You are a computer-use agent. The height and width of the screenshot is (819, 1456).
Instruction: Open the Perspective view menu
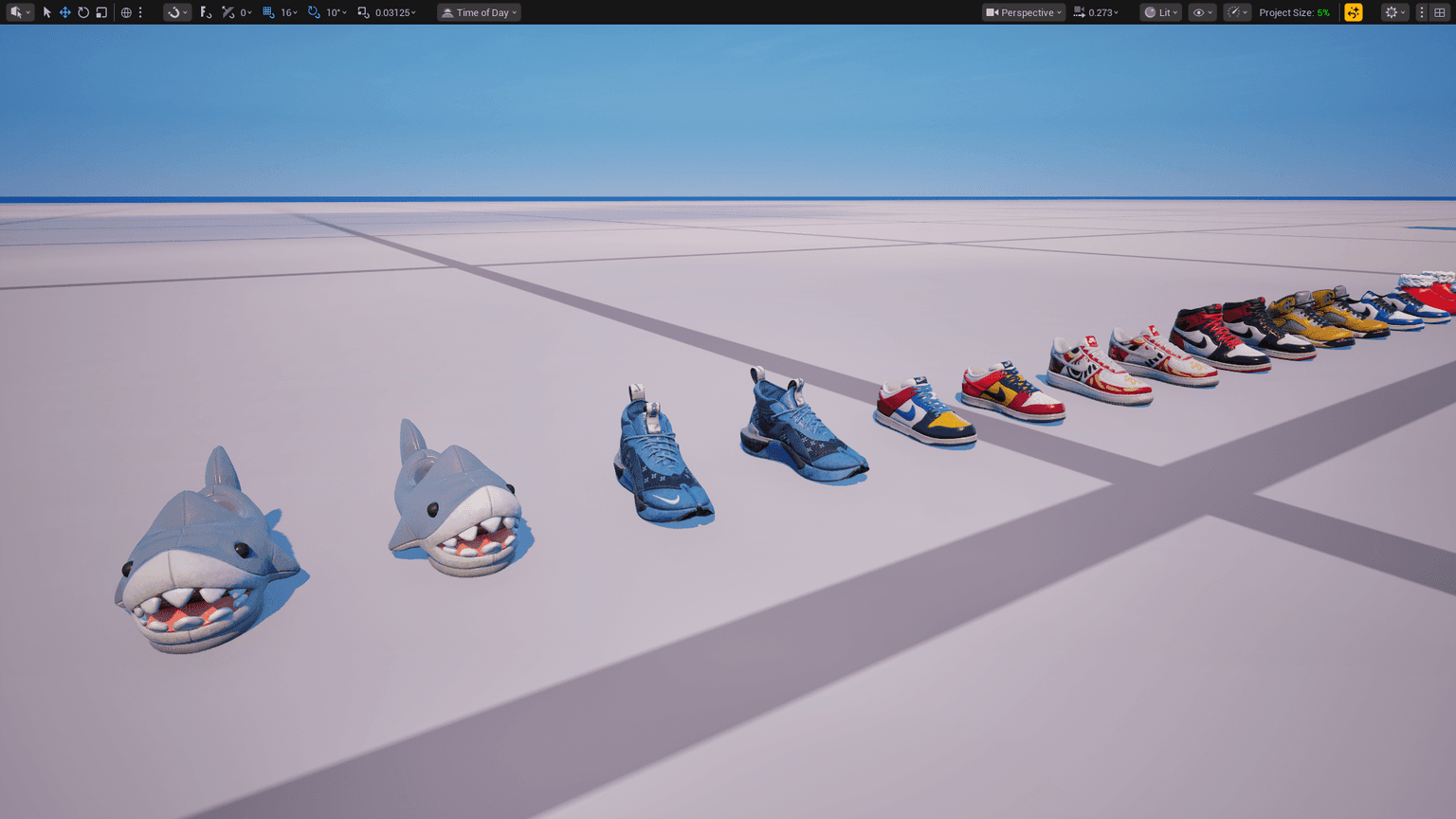tap(1023, 12)
